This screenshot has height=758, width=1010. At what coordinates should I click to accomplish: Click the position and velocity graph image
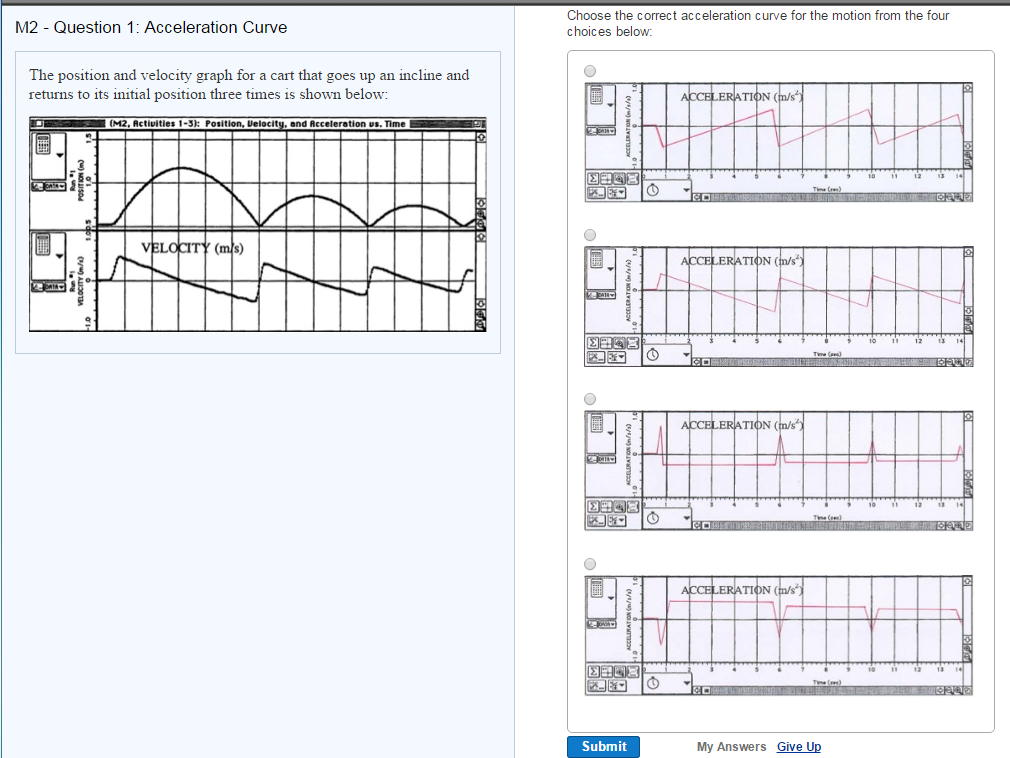258,224
